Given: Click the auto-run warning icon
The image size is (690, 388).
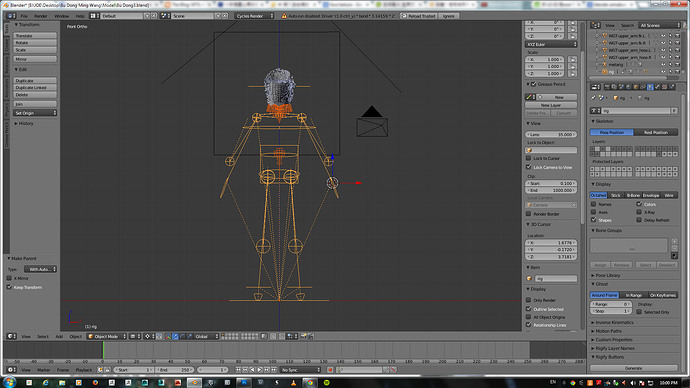Looking at the screenshot, I should (x=284, y=16).
